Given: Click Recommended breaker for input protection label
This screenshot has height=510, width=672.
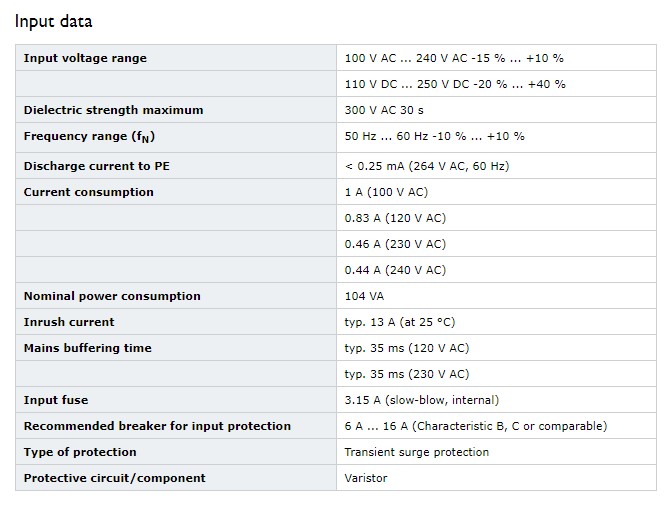Looking at the screenshot, I should pyautogui.click(x=157, y=426).
